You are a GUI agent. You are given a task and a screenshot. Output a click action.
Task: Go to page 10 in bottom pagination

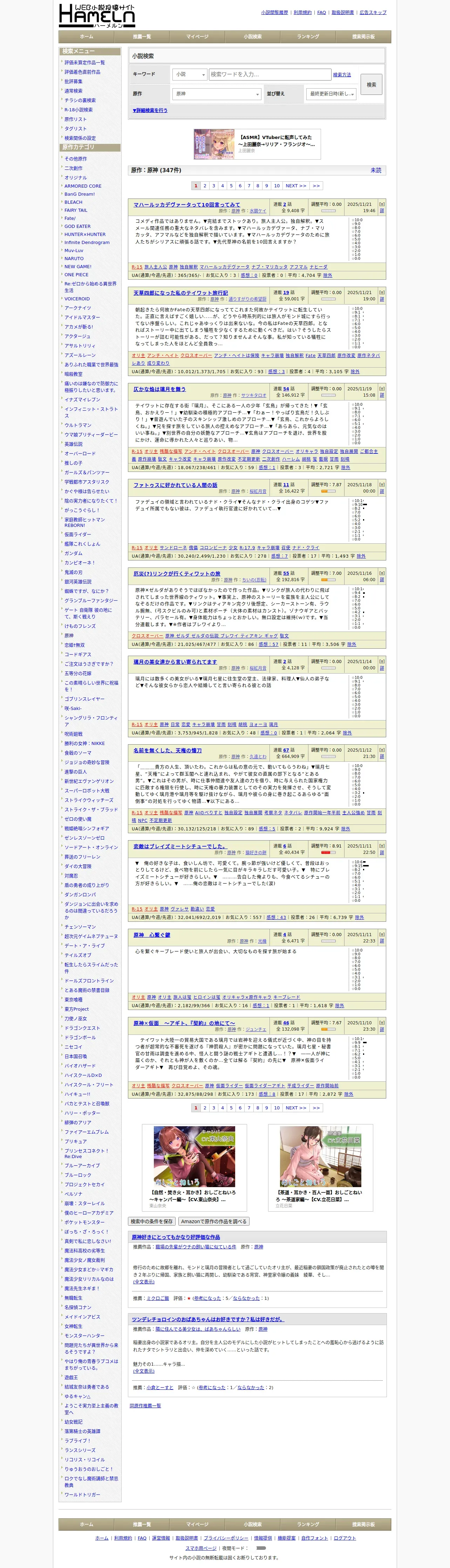(277, 1108)
